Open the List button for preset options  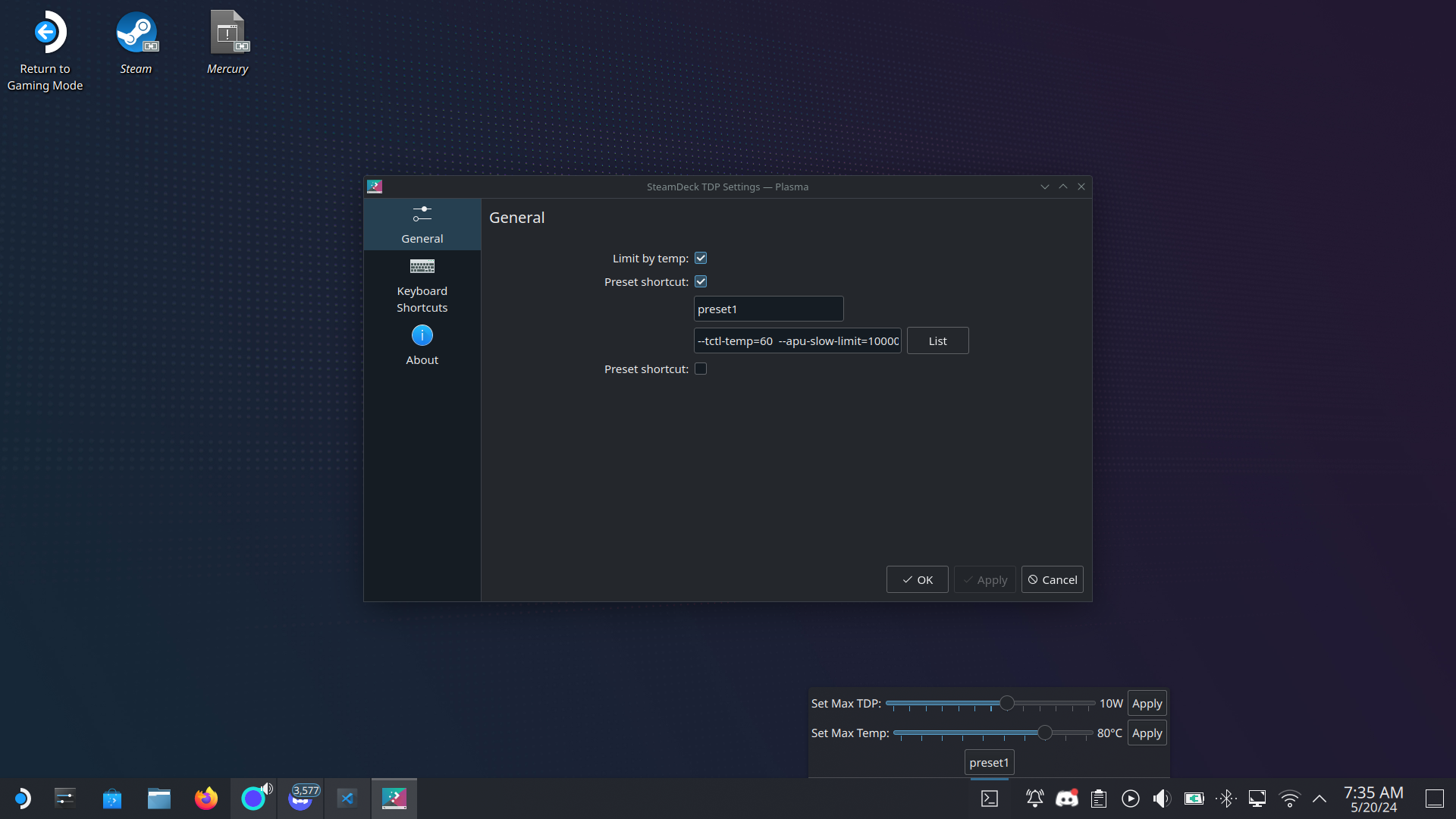click(x=937, y=341)
